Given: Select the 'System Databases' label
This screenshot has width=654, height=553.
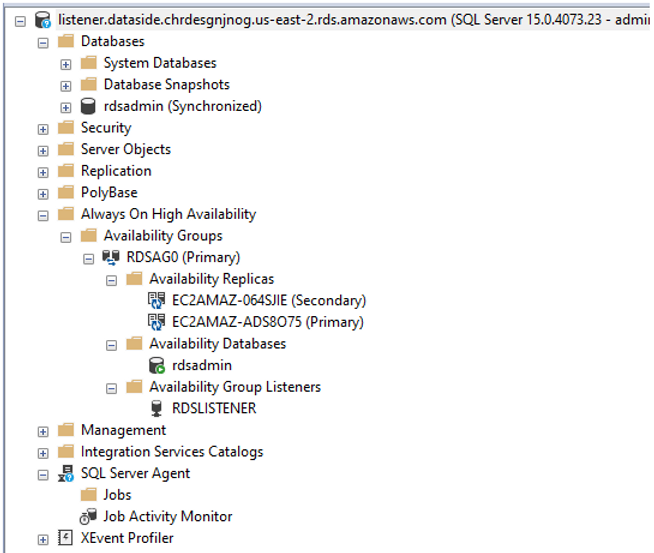Looking at the screenshot, I should click(160, 63).
